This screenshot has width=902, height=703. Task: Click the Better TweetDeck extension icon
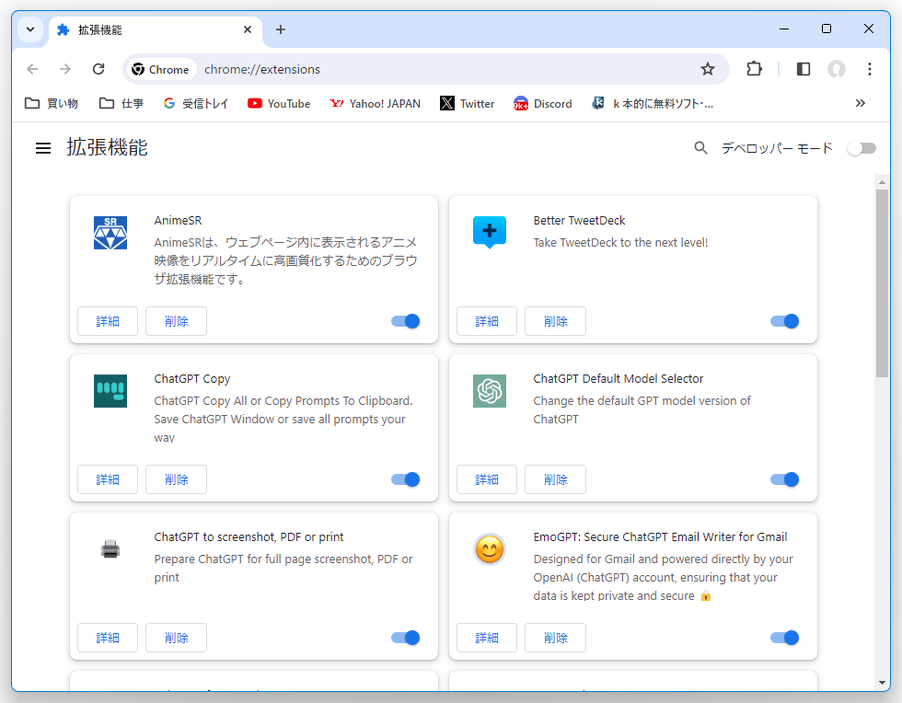490,232
